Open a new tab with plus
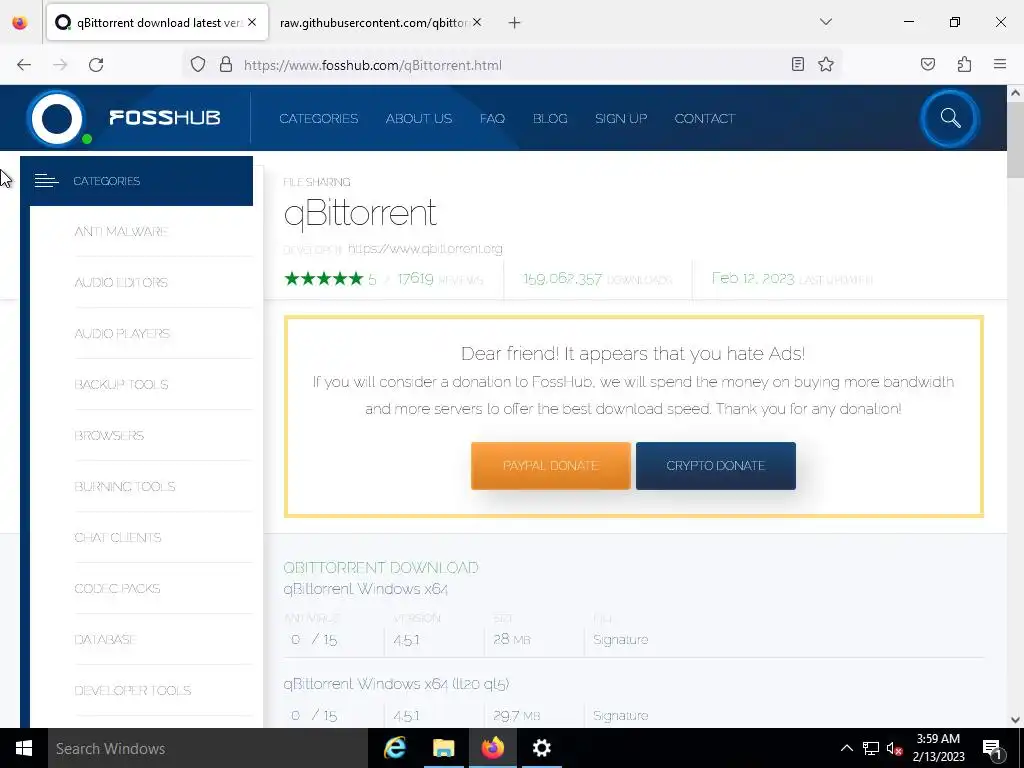The width and height of the screenshot is (1024, 768). [515, 23]
